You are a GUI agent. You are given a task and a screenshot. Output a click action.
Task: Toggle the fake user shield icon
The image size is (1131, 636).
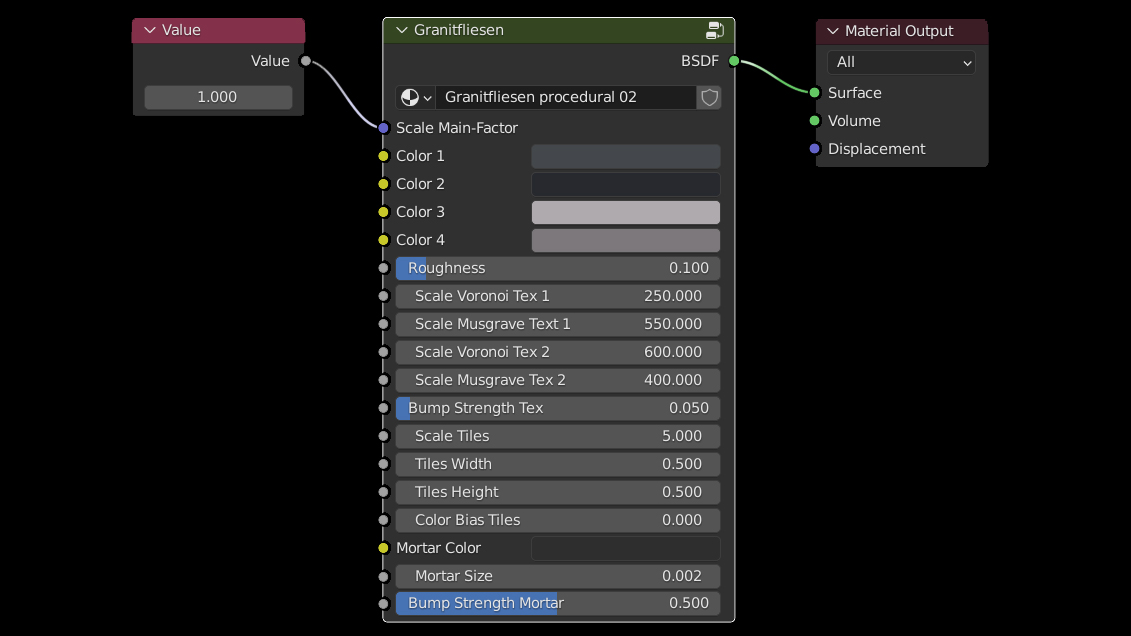709,97
